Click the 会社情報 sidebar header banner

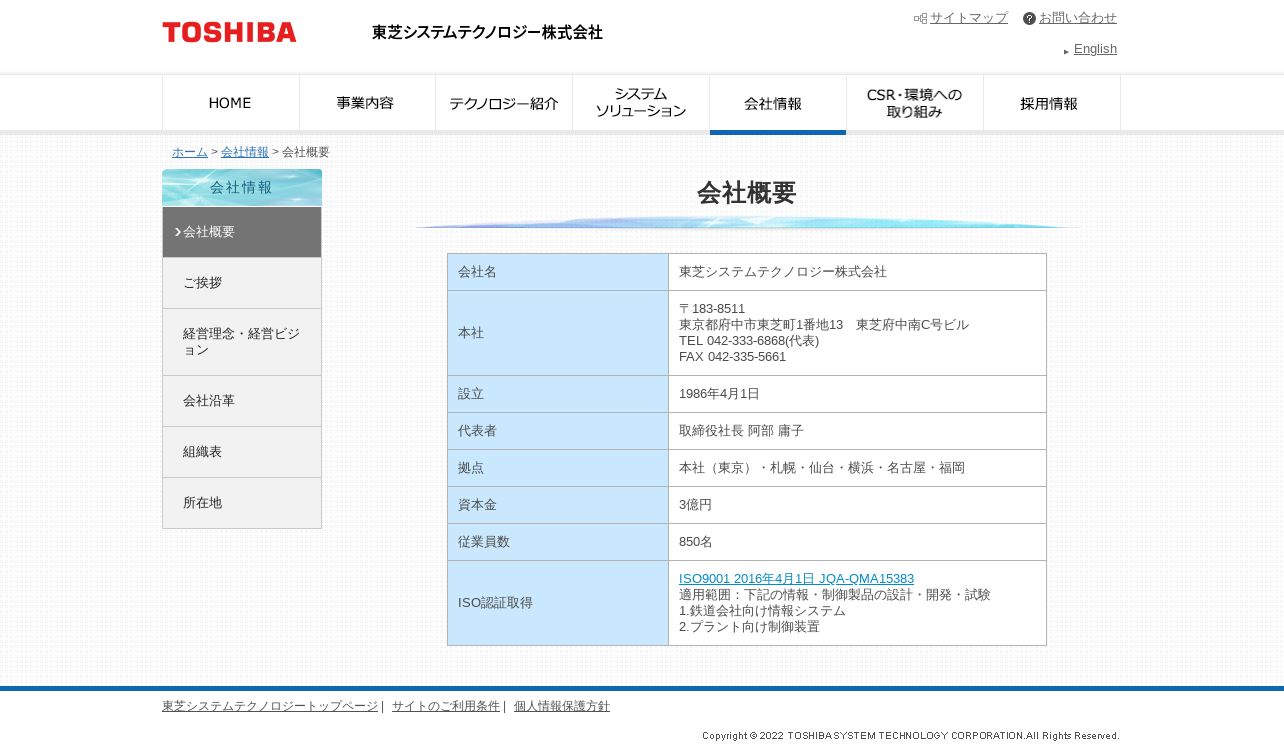(x=242, y=187)
